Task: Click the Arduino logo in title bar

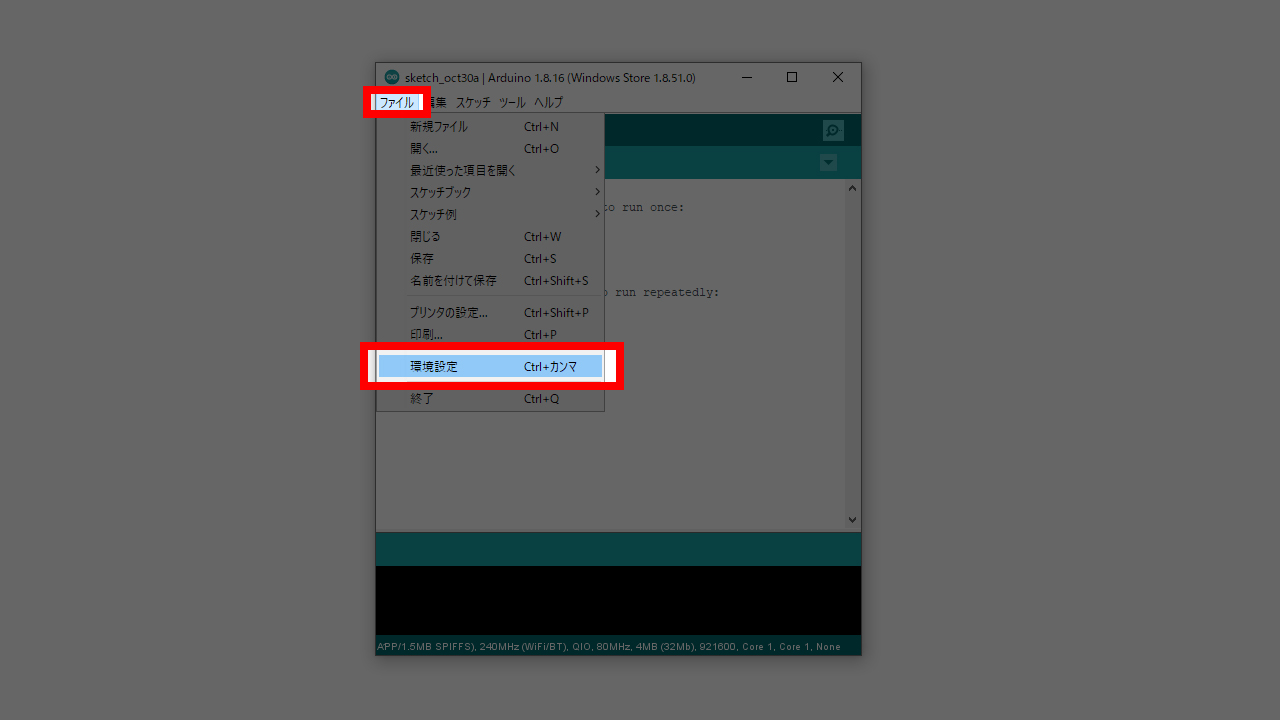Action: click(392, 78)
